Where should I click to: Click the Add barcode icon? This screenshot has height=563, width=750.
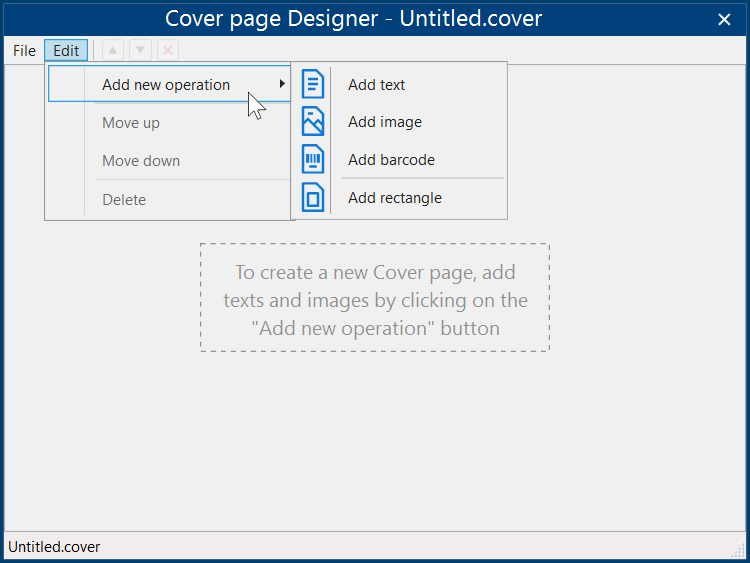point(313,159)
